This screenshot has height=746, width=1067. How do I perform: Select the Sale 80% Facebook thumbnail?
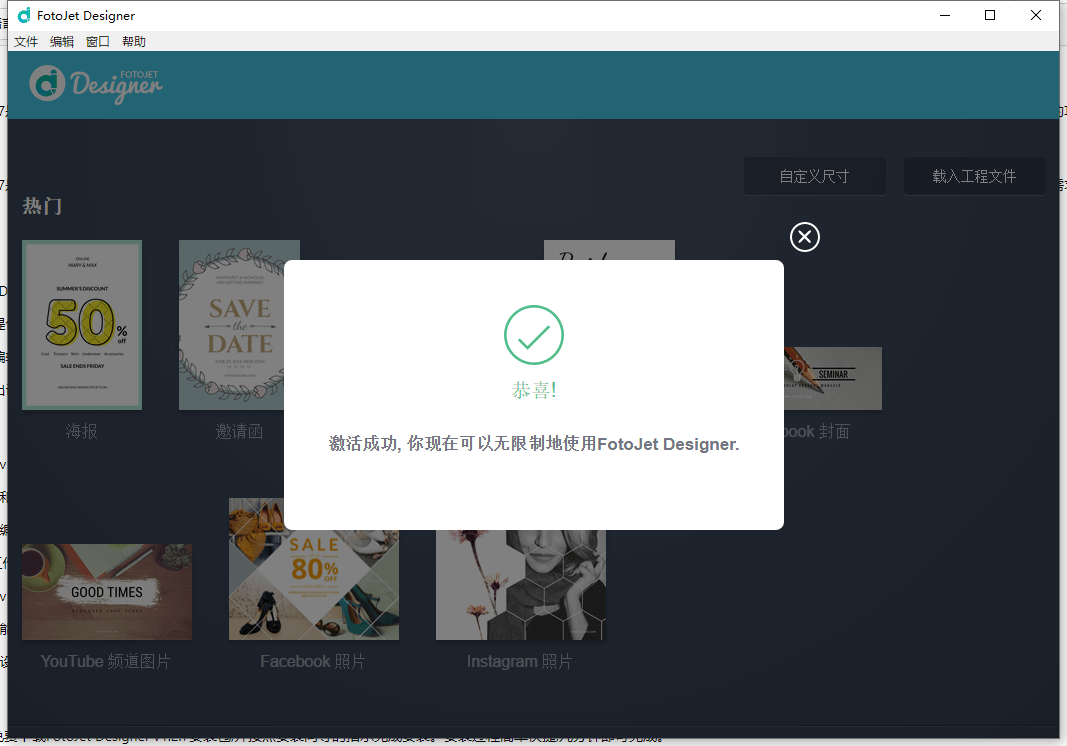pyautogui.click(x=314, y=585)
